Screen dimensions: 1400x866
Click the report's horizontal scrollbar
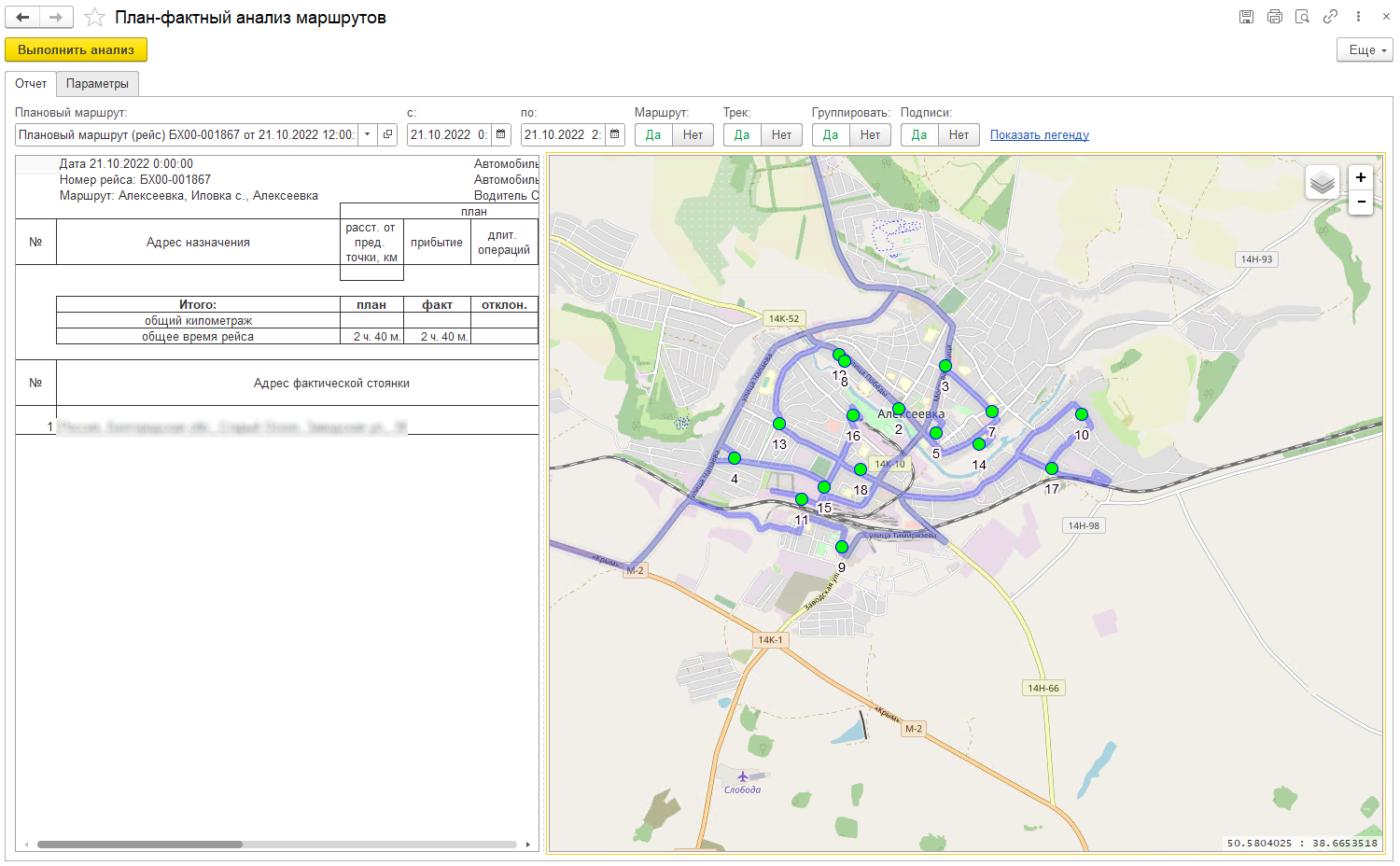[140, 845]
